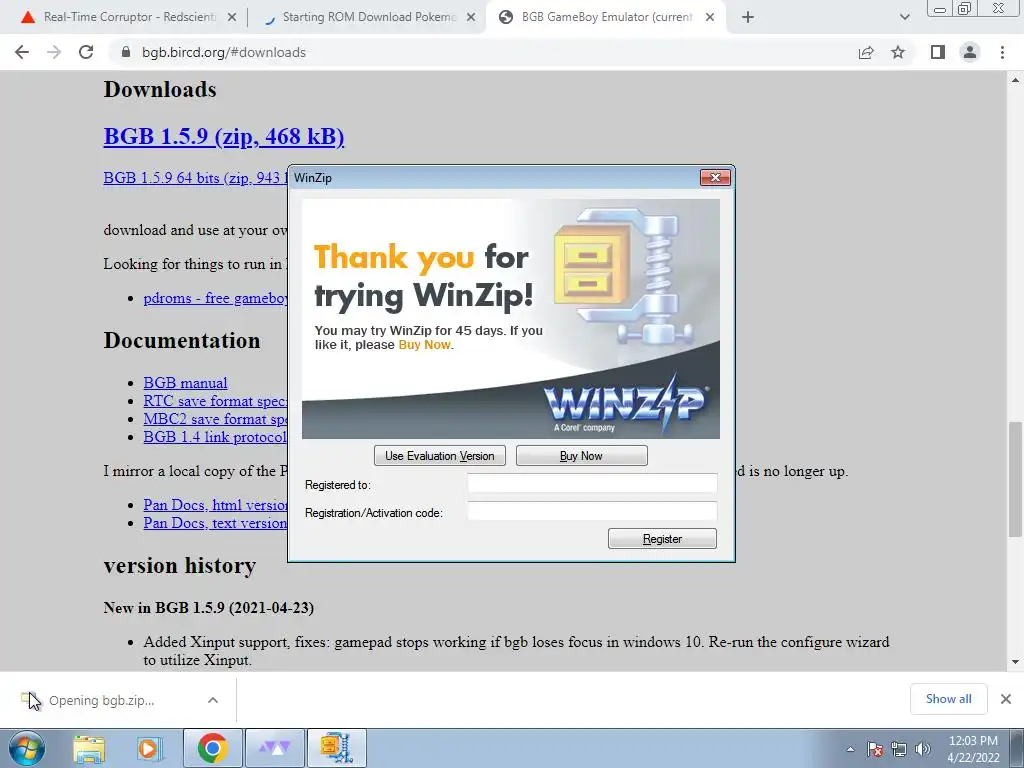Close the Starting ROM Download tab

click(471, 18)
